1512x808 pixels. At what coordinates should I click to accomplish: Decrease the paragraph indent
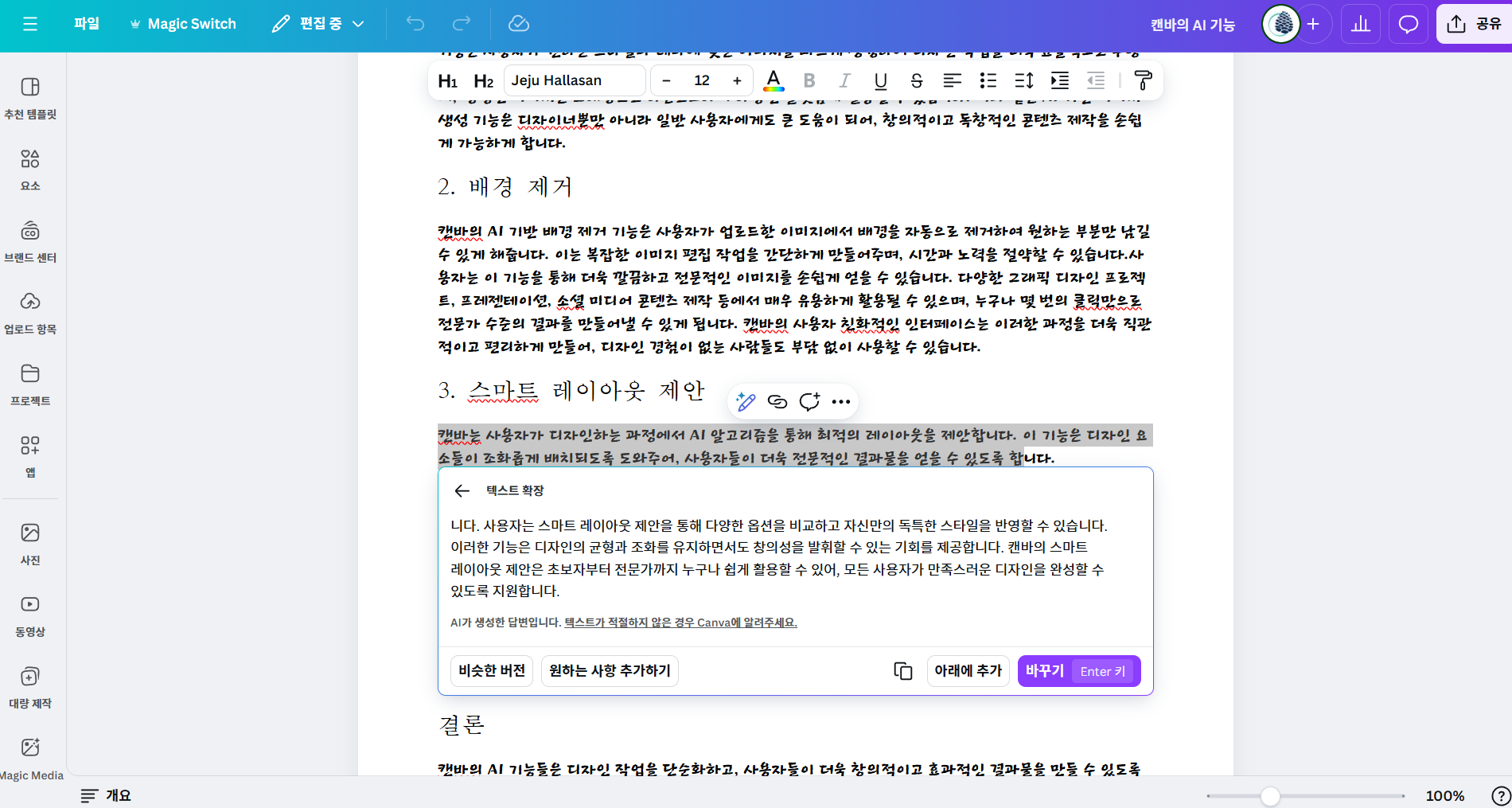pyautogui.click(x=1096, y=80)
